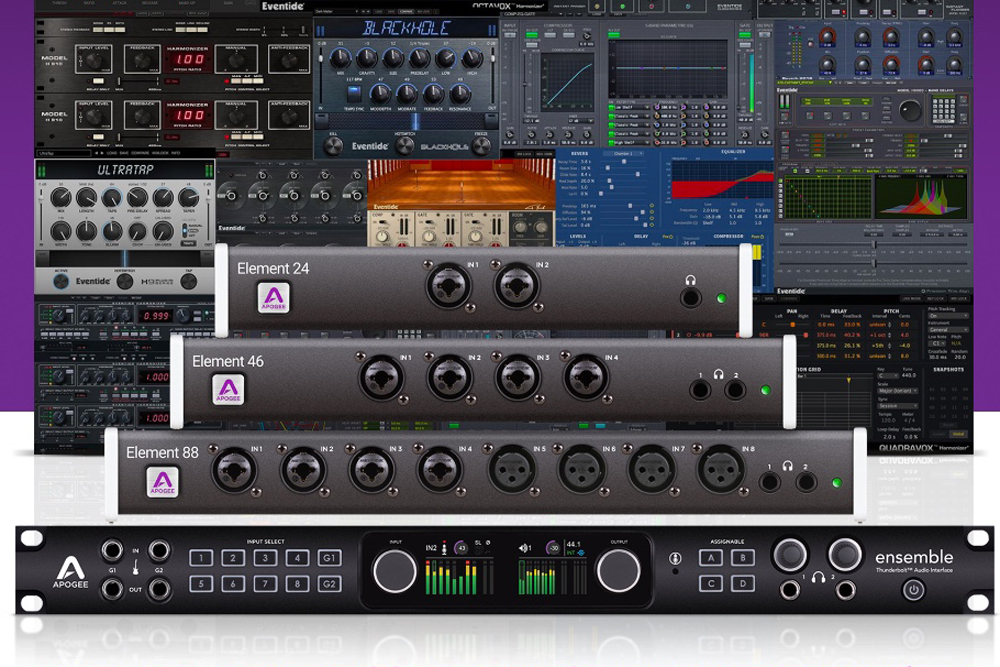Click Ensemble headphone 2 volume knob
Image resolution: width=1000 pixels, height=667 pixels.
(846, 554)
